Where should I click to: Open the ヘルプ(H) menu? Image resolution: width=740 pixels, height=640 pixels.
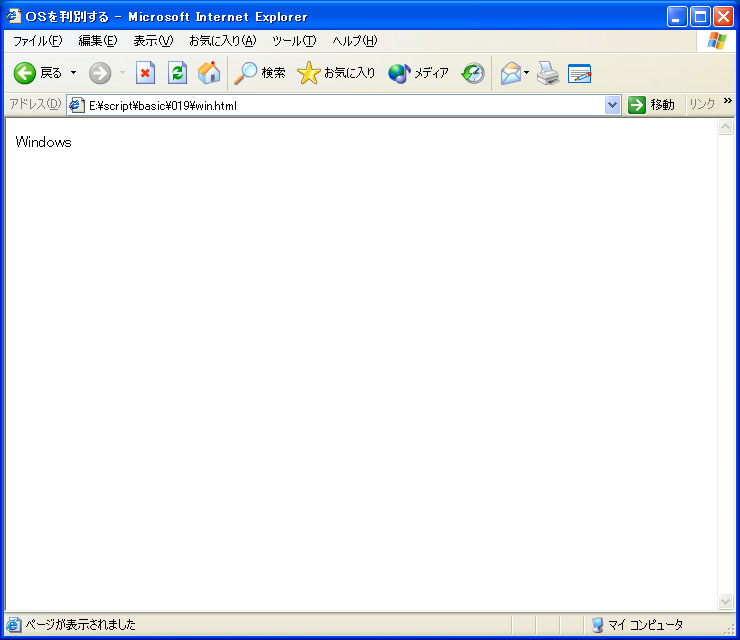[354, 41]
